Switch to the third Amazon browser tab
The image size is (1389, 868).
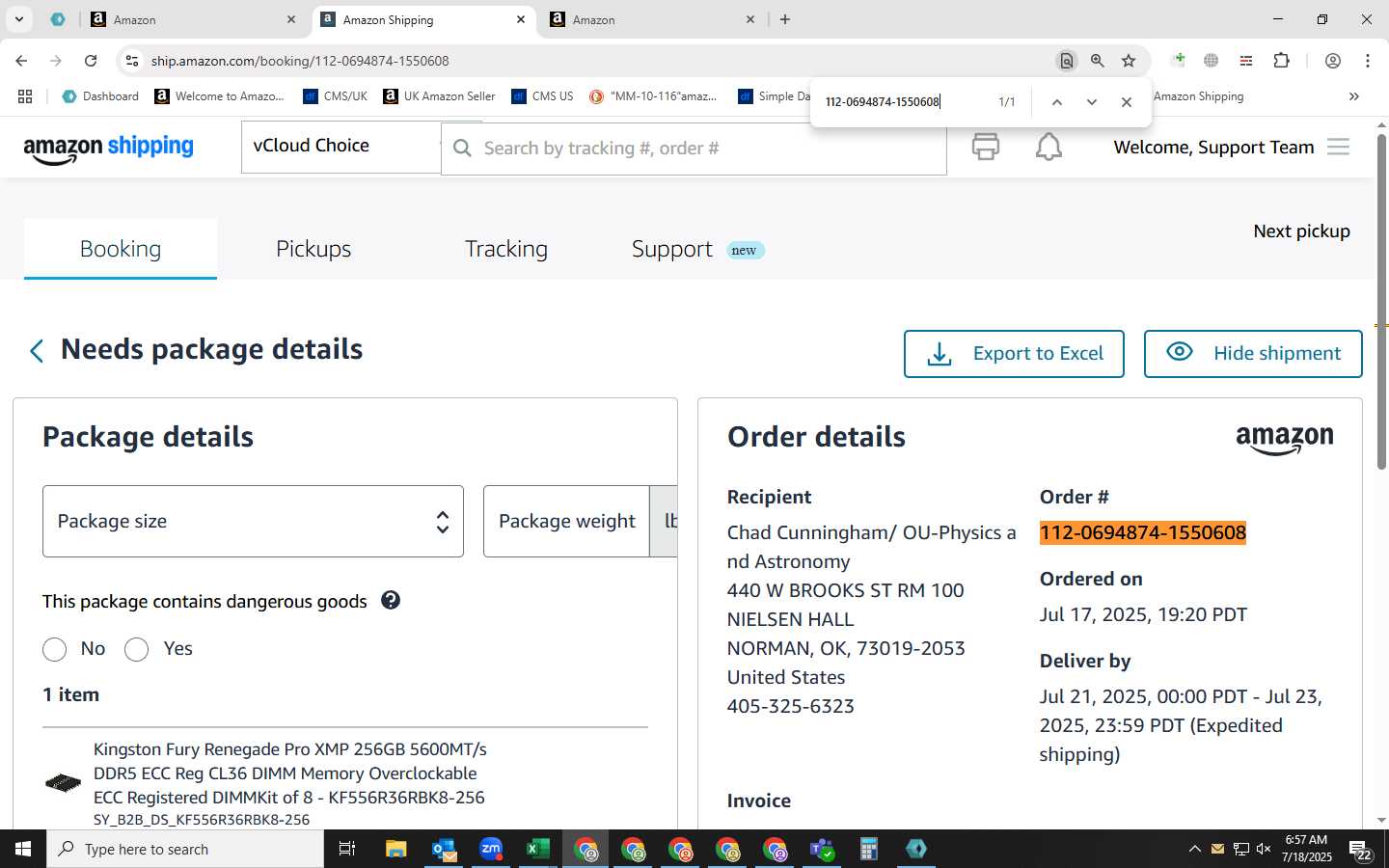pos(652,19)
